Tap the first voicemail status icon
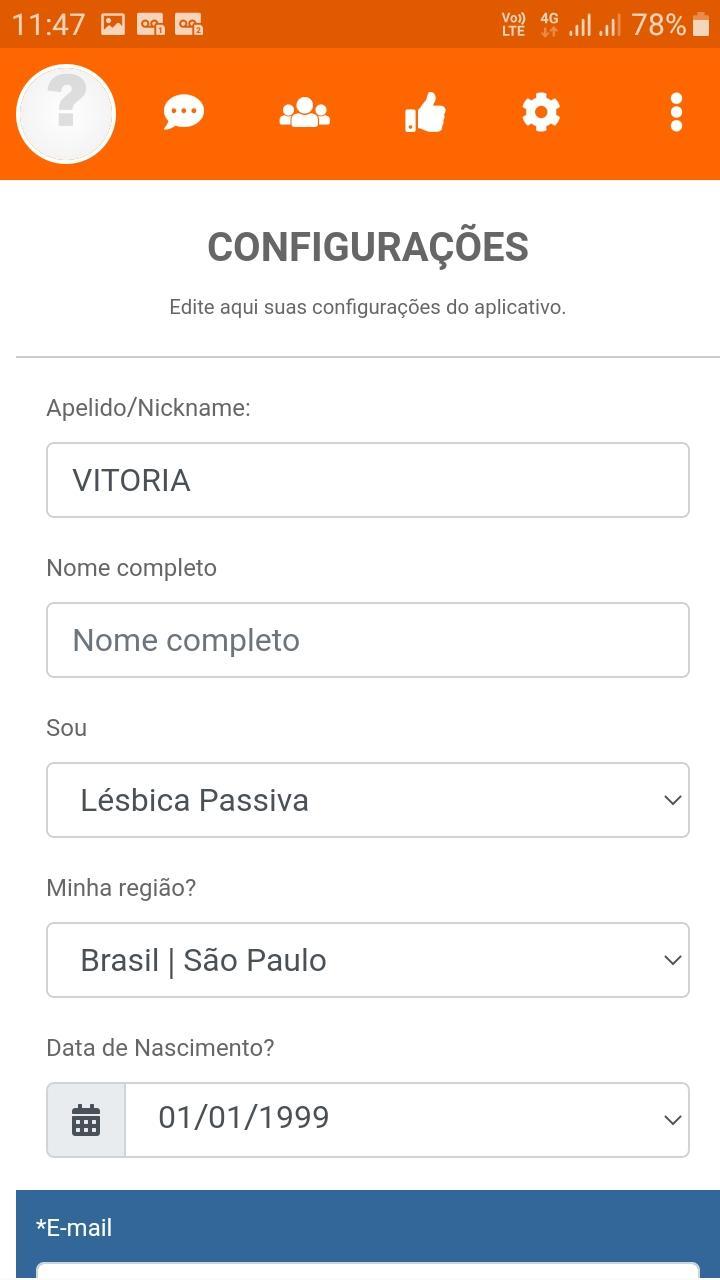 tap(150, 24)
